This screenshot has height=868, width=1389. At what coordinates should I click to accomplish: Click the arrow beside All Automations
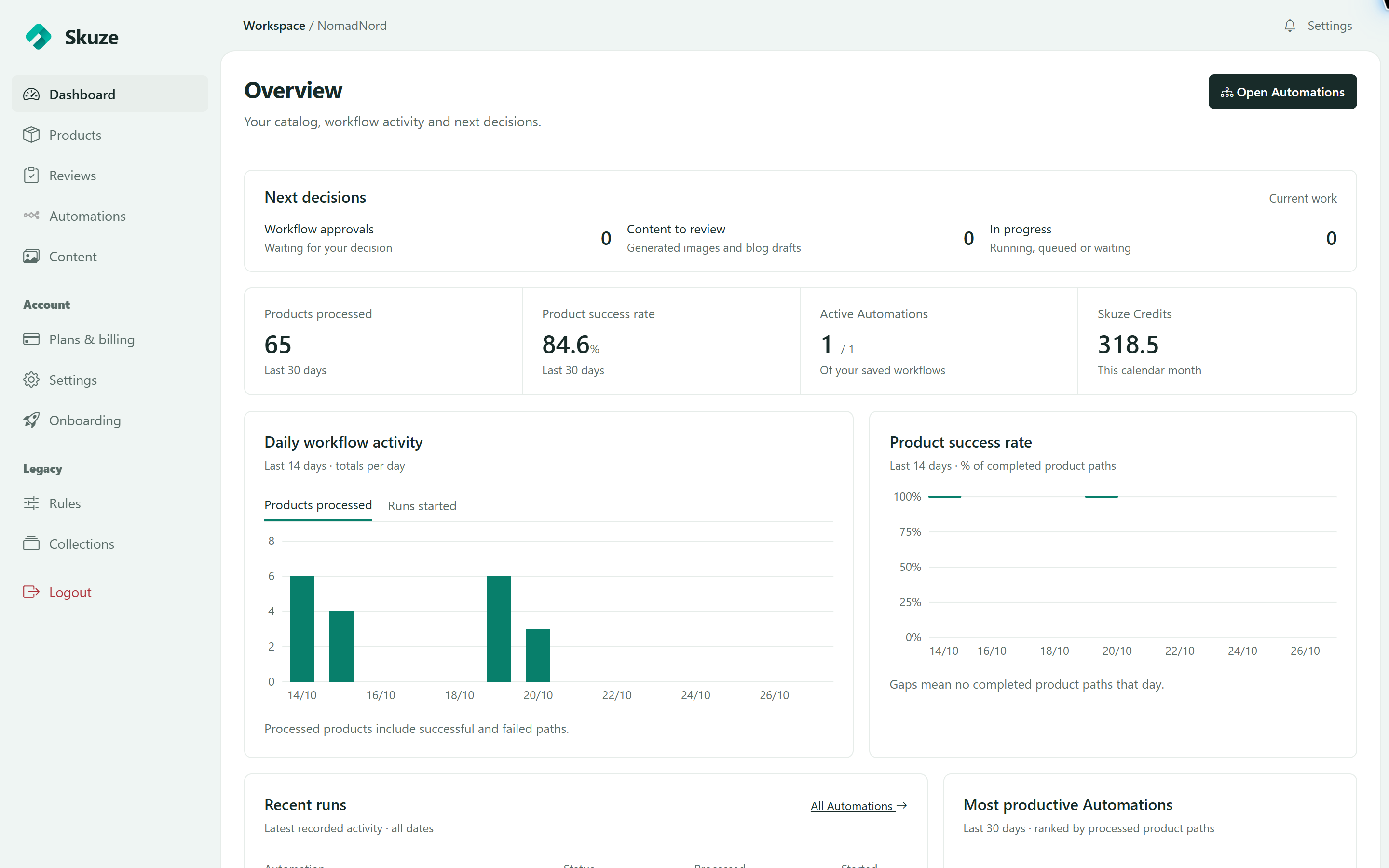pyautogui.click(x=902, y=805)
